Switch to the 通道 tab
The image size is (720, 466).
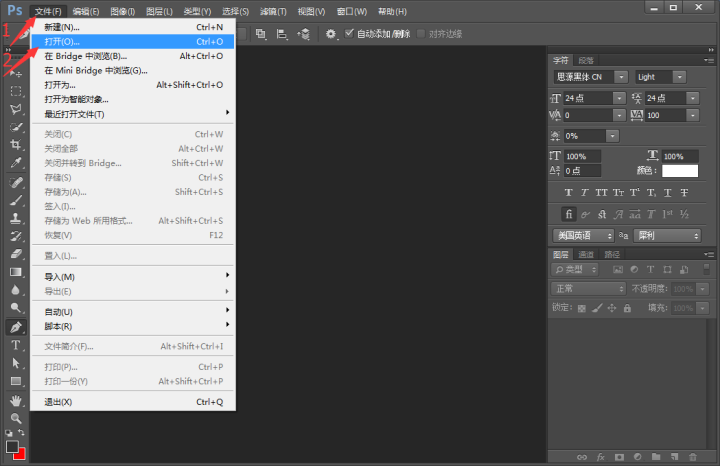[x=586, y=254]
